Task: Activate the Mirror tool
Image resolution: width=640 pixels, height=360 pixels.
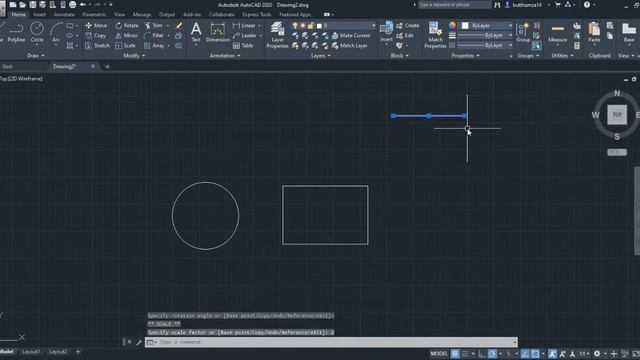Action: pos(127,36)
